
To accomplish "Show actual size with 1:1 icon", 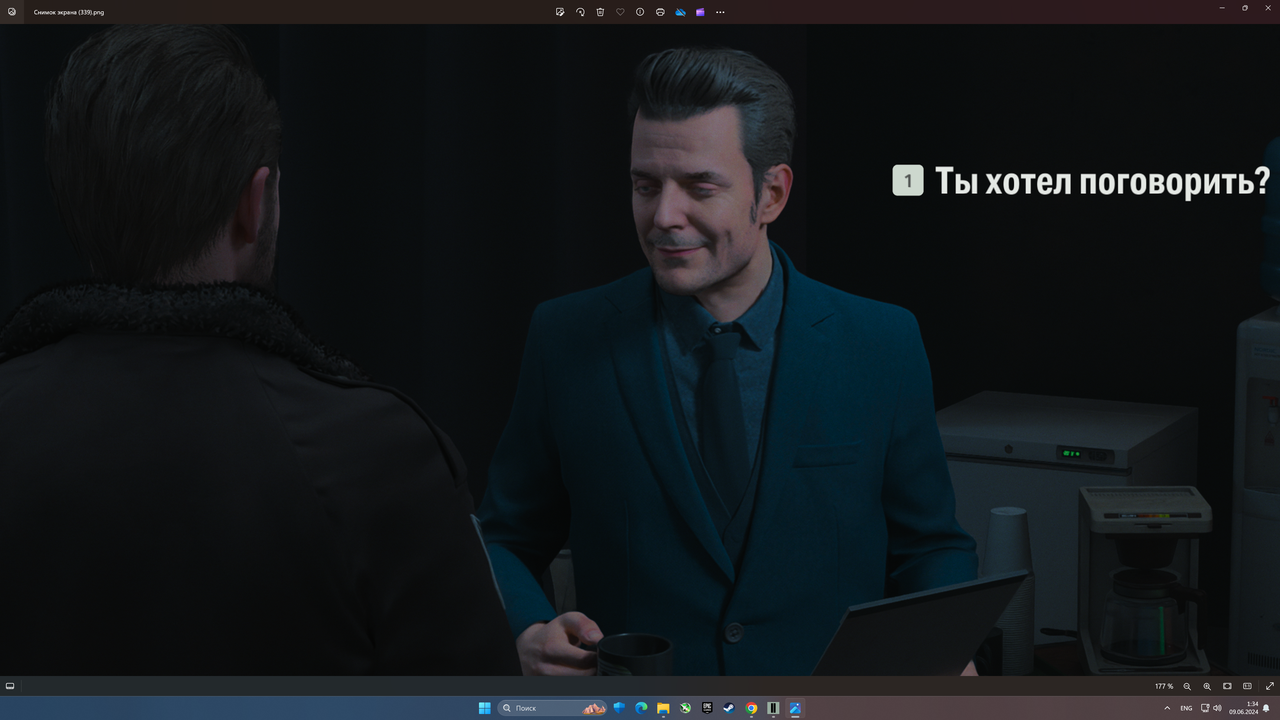I will click(x=1247, y=687).
